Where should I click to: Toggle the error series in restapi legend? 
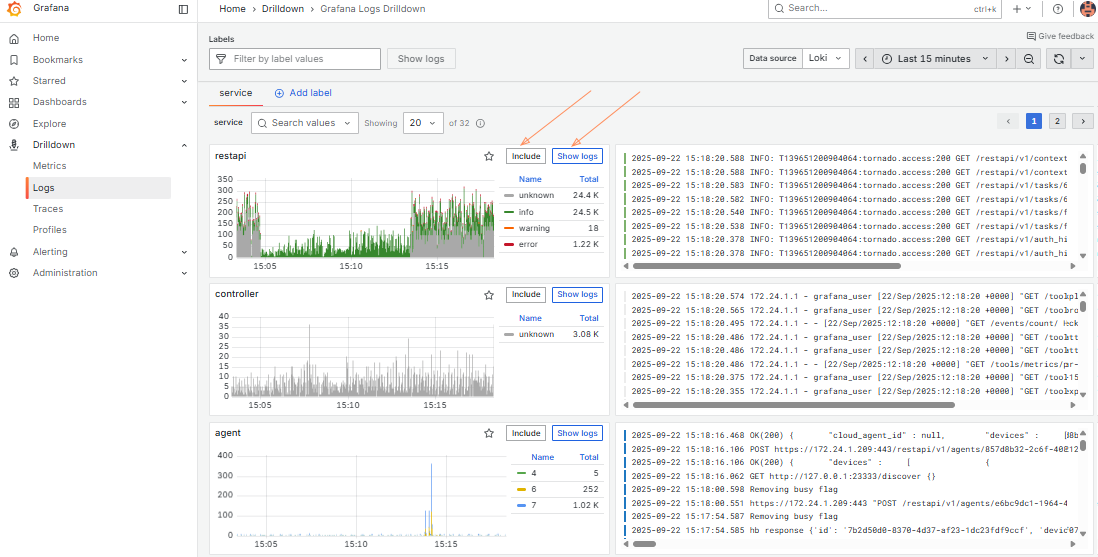529,244
